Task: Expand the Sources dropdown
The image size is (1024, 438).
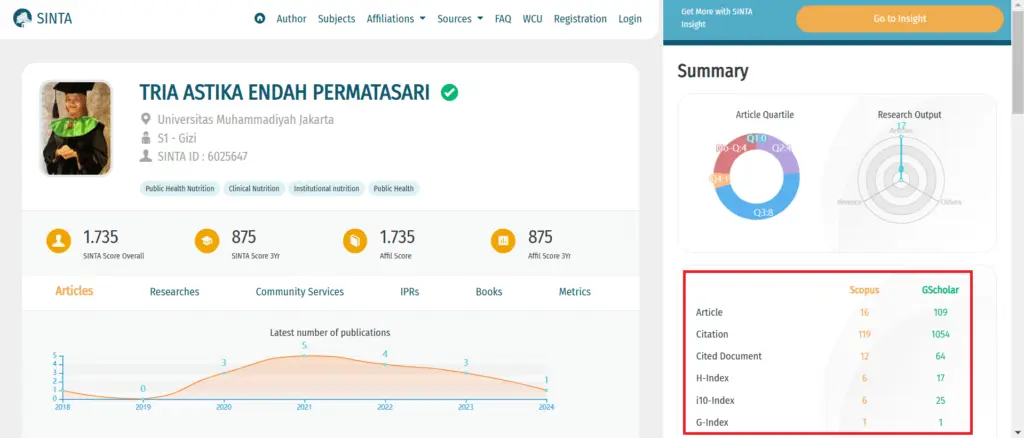Action: coord(460,18)
